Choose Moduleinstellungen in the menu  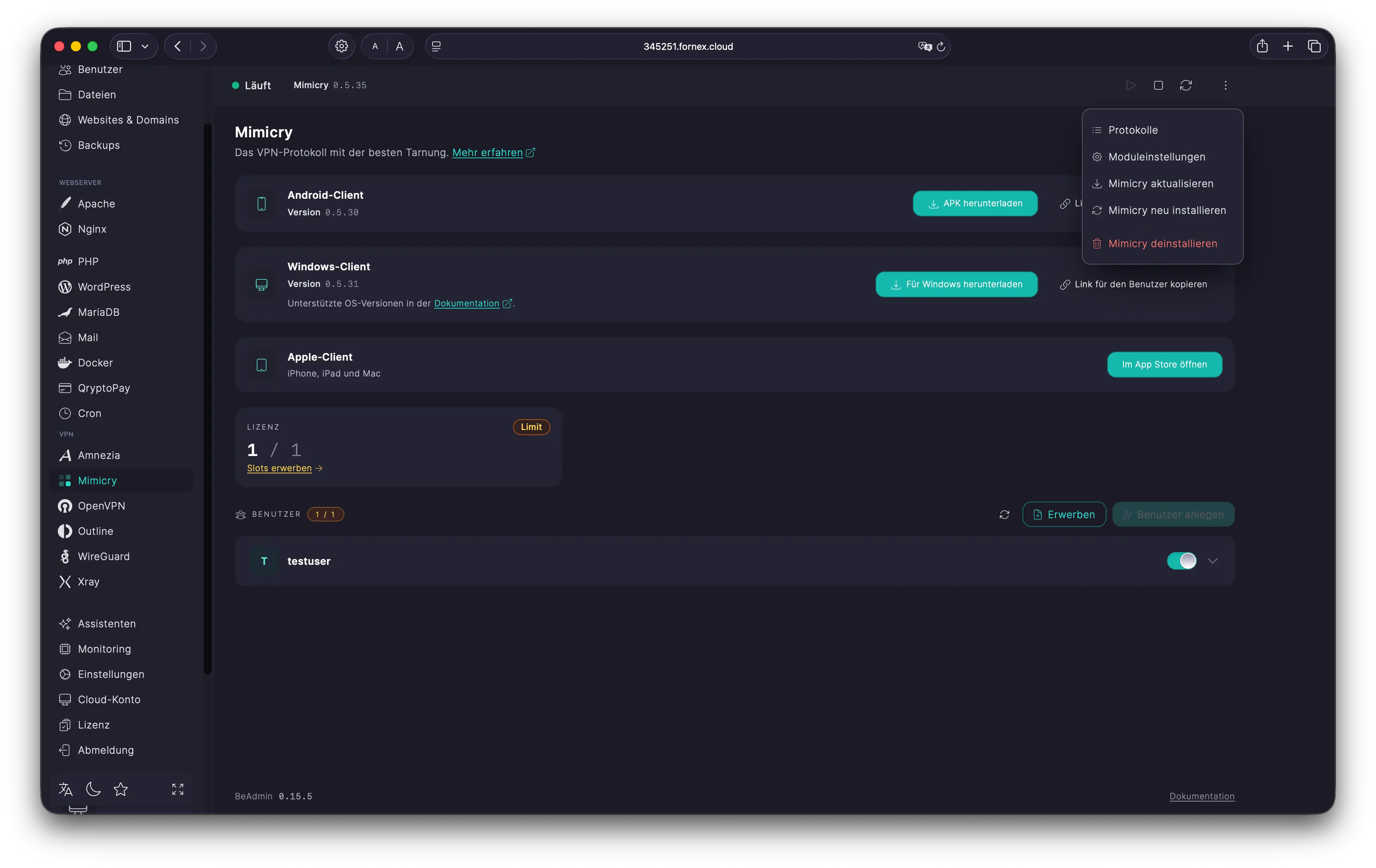click(x=1162, y=157)
